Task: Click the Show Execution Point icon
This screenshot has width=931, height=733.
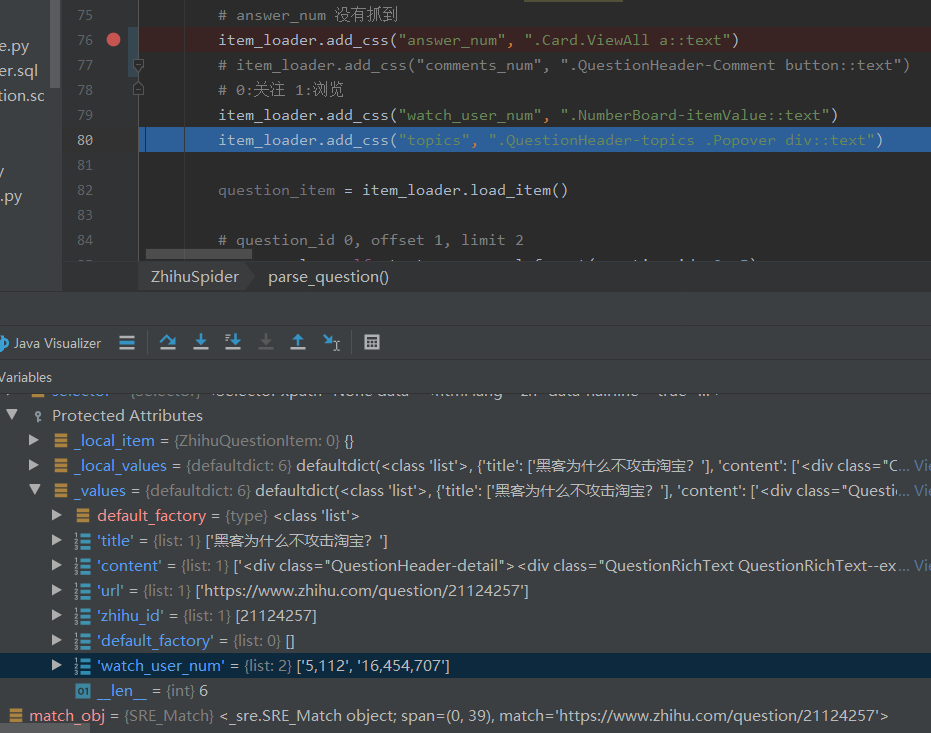Action: pos(127,342)
